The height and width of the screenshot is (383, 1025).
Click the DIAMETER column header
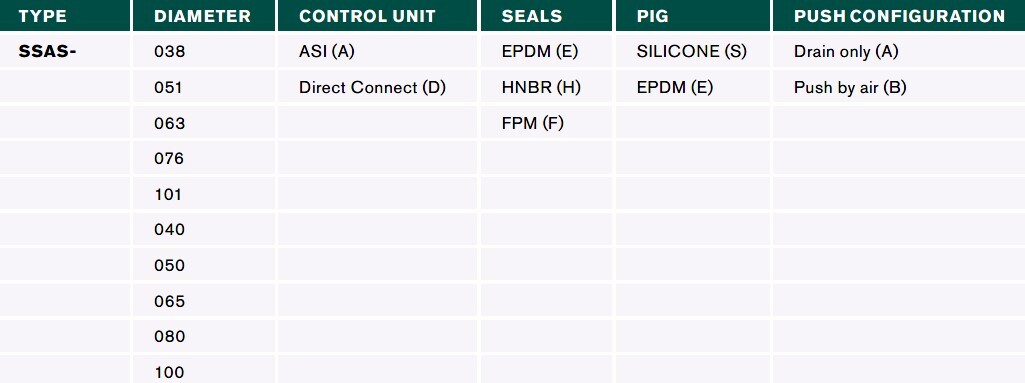tap(202, 16)
